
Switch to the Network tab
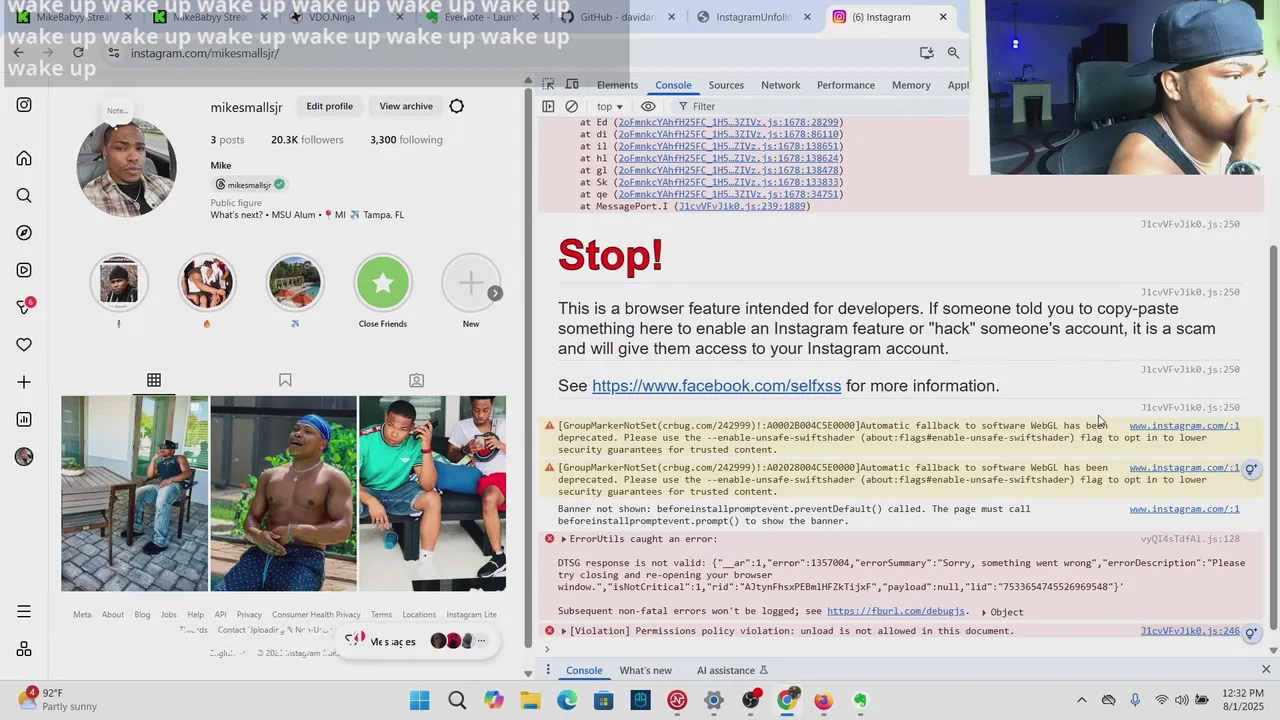tap(780, 85)
